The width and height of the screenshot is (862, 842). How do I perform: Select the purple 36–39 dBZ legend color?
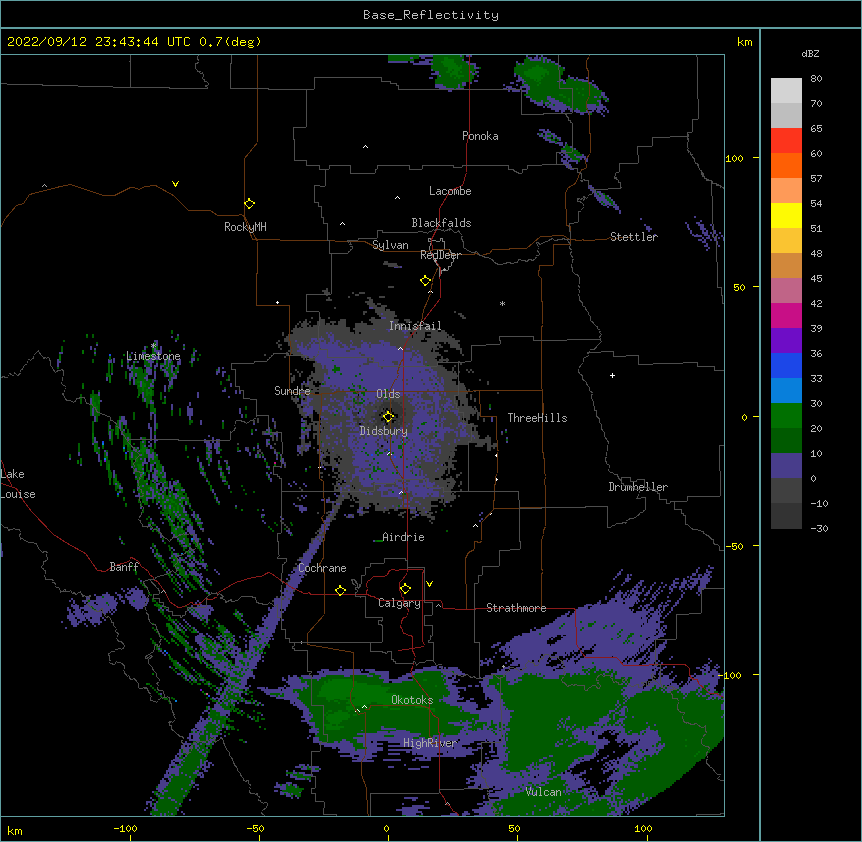786,340
